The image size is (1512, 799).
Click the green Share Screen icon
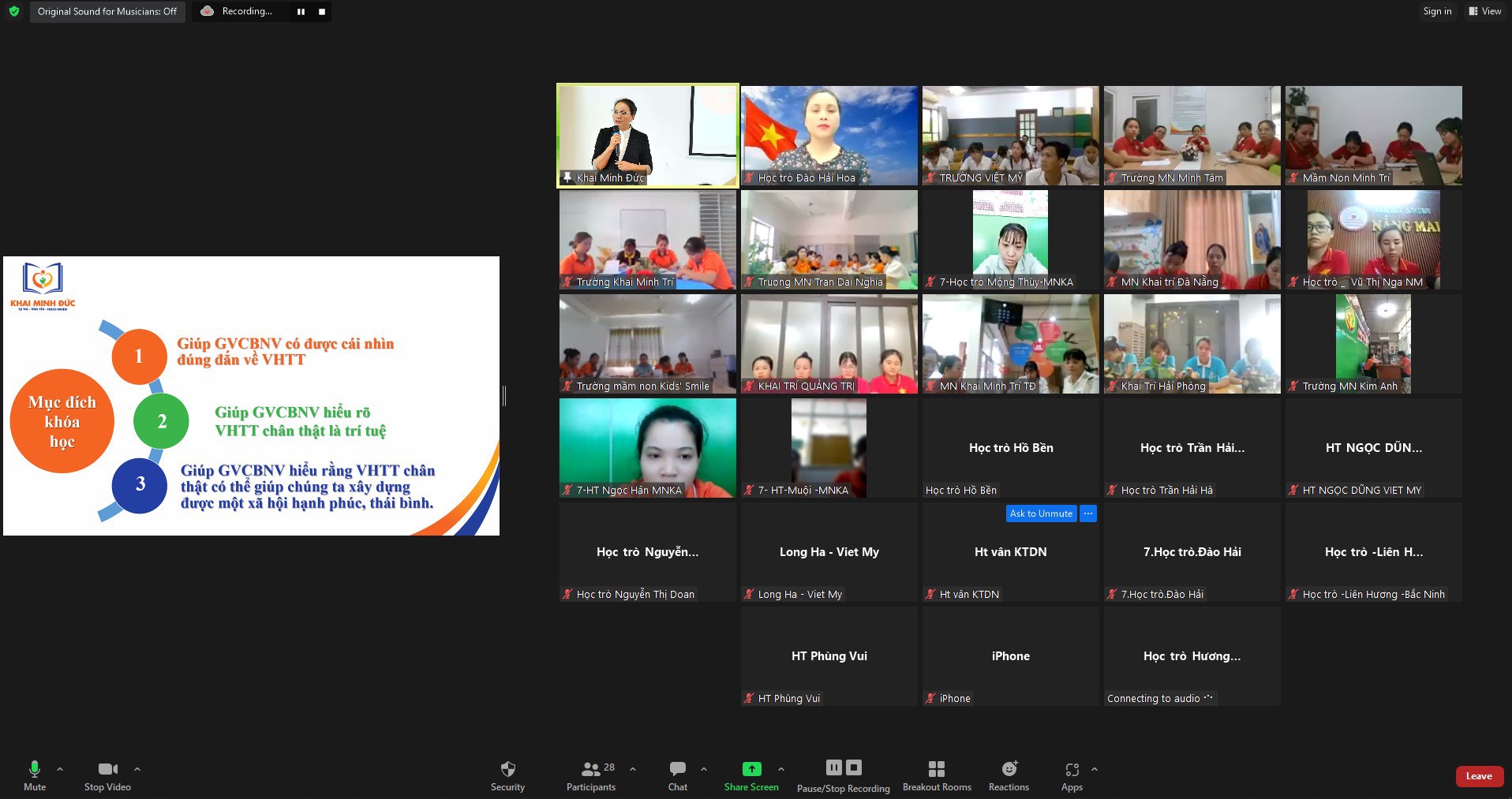click(751, 769)
